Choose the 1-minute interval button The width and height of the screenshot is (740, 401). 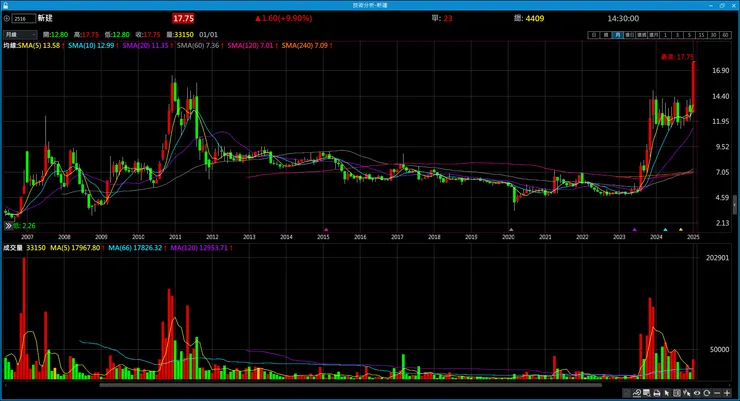tap(665, 35)
